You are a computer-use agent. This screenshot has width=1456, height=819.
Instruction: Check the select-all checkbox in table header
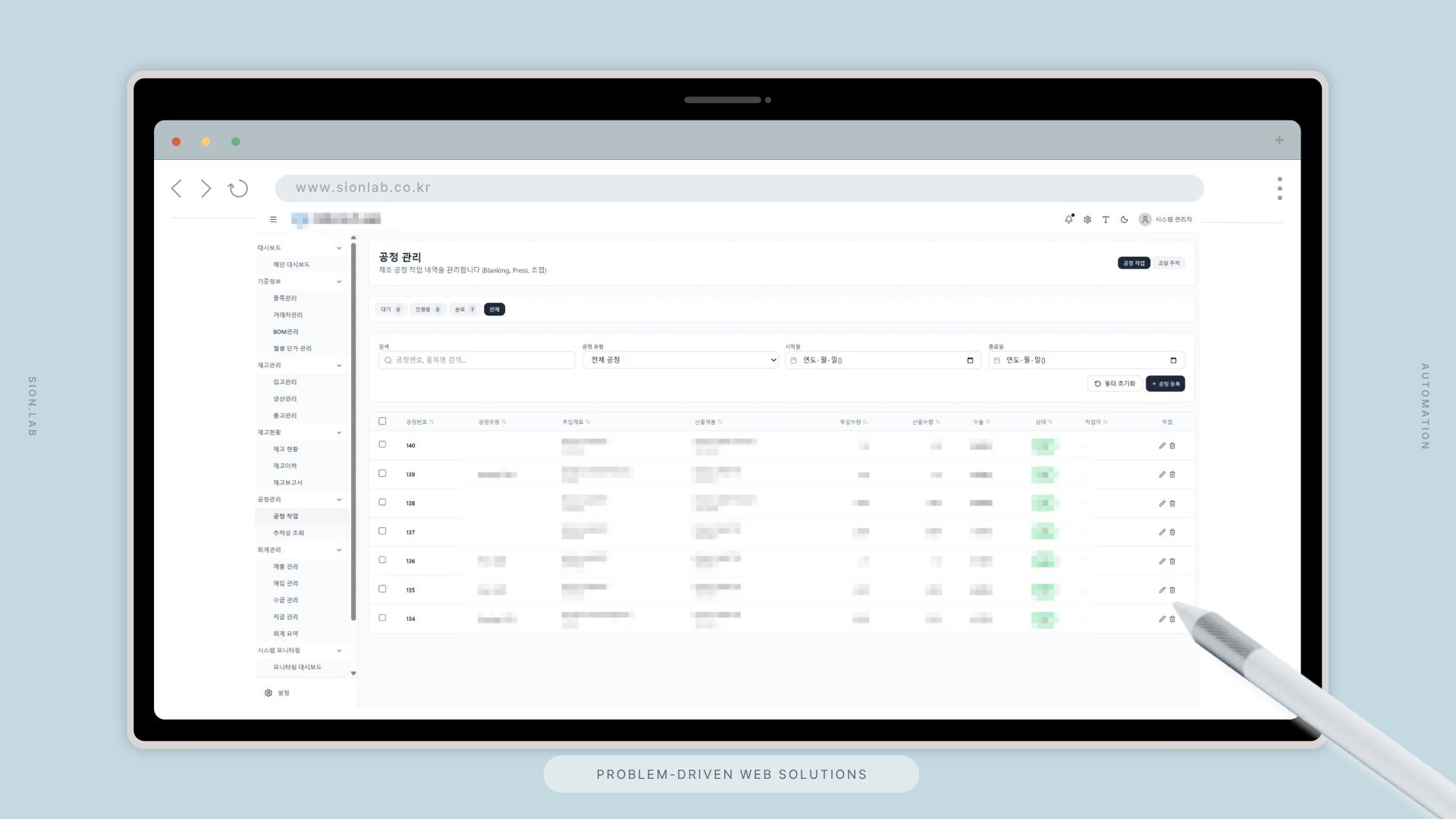coord(382,421)
